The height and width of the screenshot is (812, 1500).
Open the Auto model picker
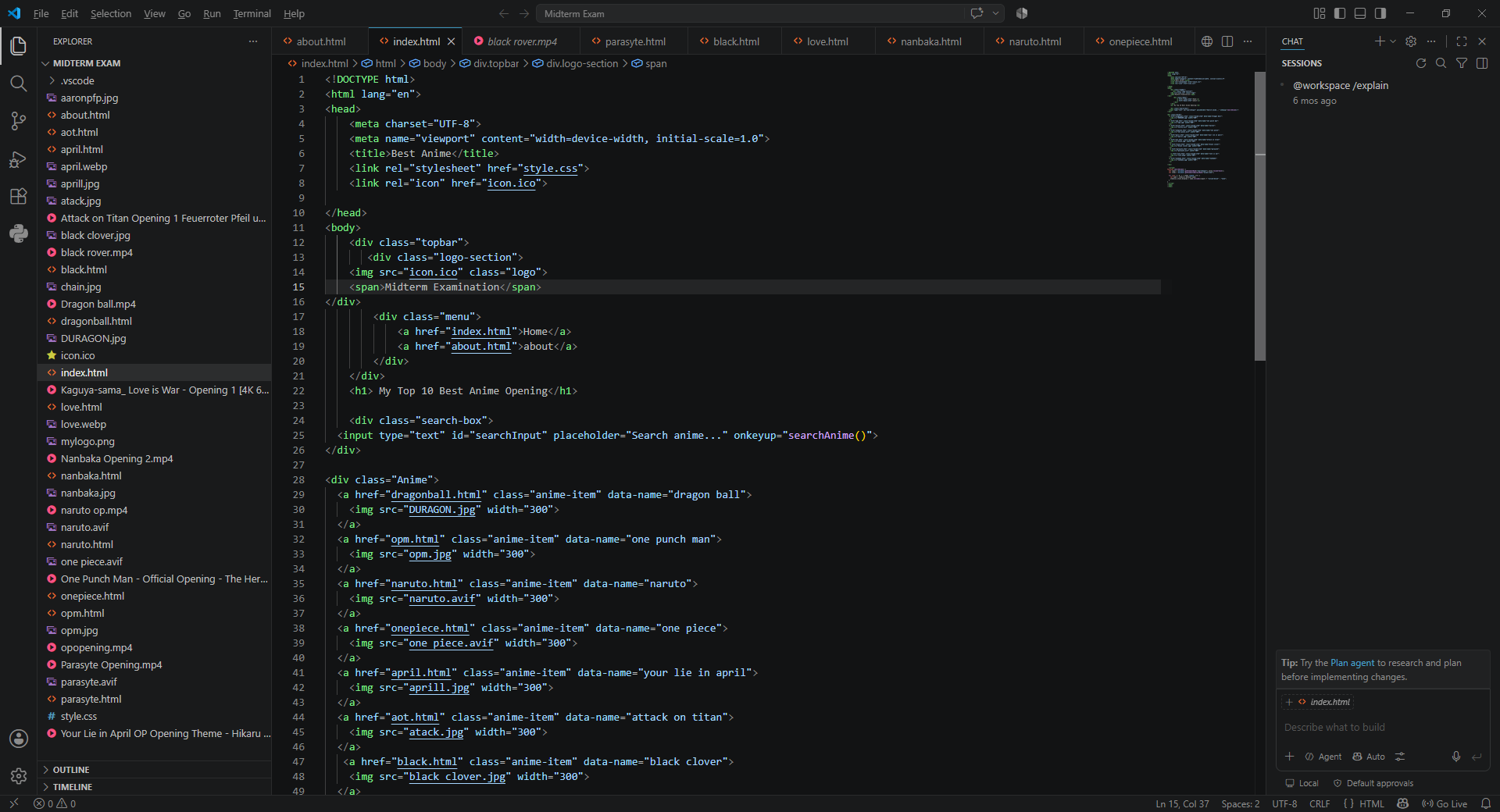pyautogui.click(x=1369, y=757)
